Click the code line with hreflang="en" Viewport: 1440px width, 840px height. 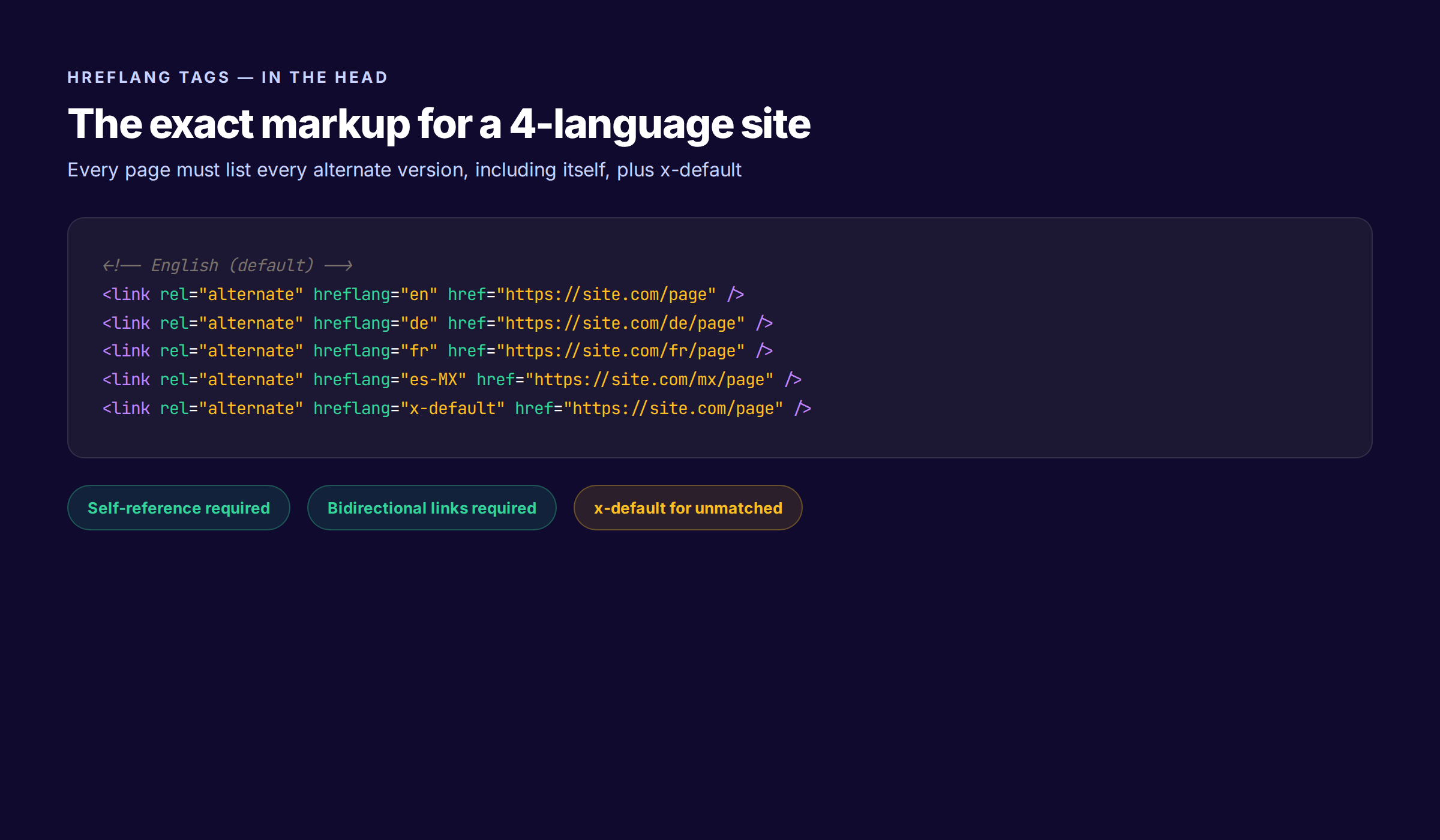pos(424,294)
